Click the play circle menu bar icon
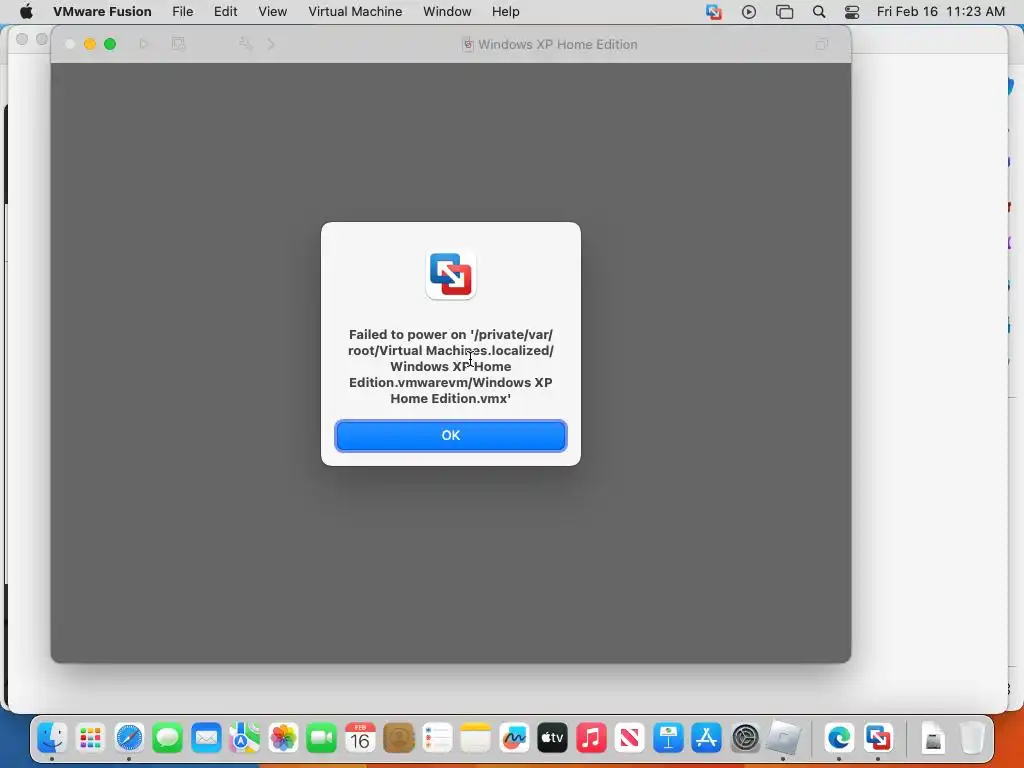This screenshot has height=768, width=1024. [749, 12]
